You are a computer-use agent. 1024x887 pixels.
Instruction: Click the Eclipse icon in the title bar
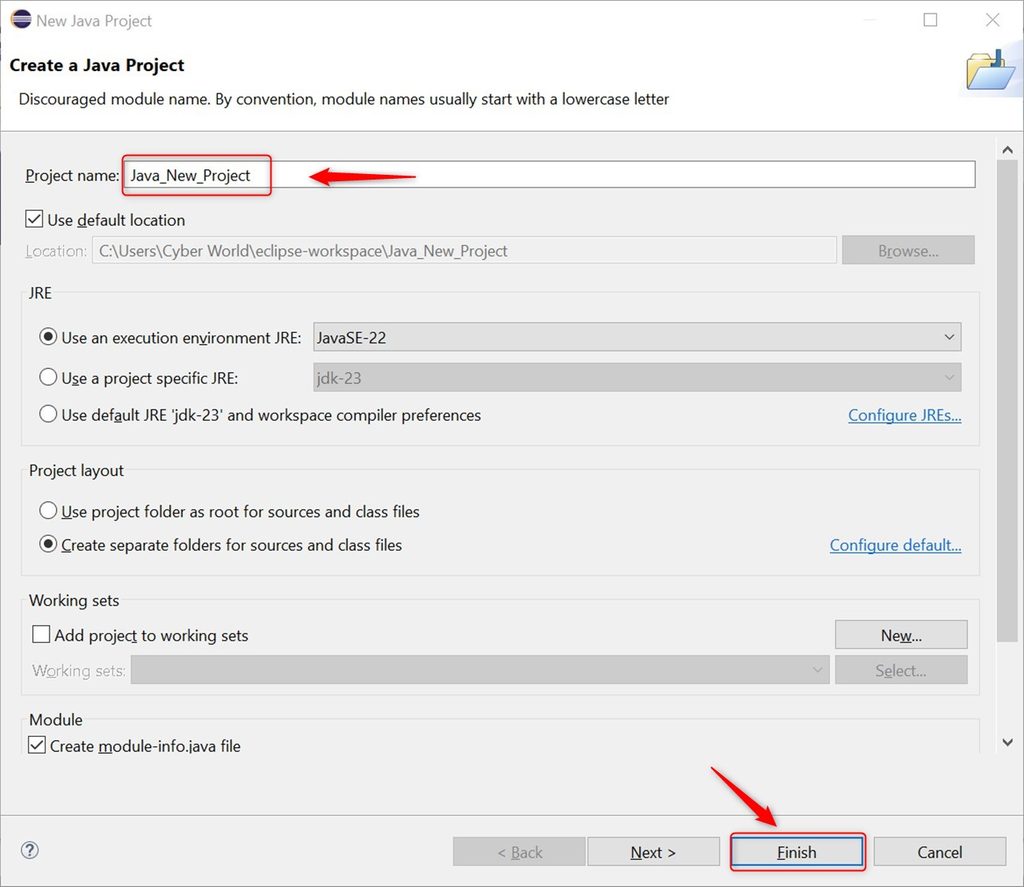click(21, 20)
